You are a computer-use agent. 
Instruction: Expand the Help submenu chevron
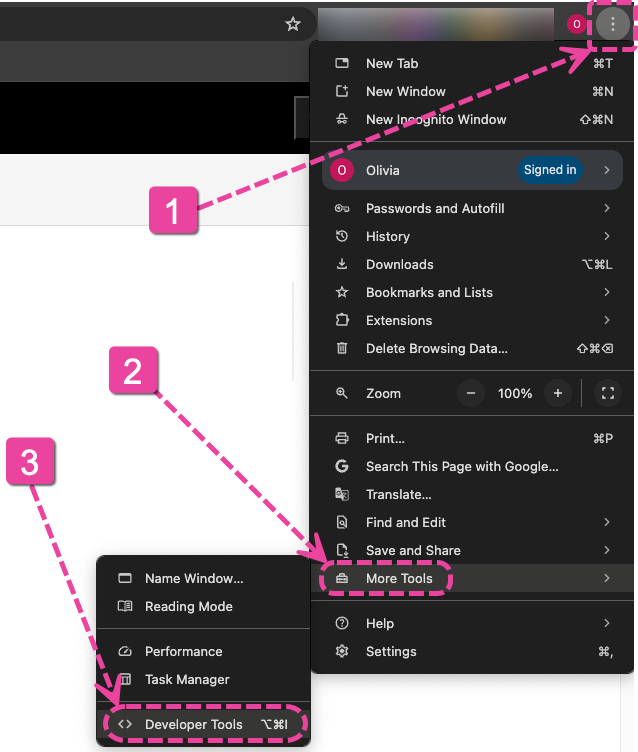pos(607,623)
